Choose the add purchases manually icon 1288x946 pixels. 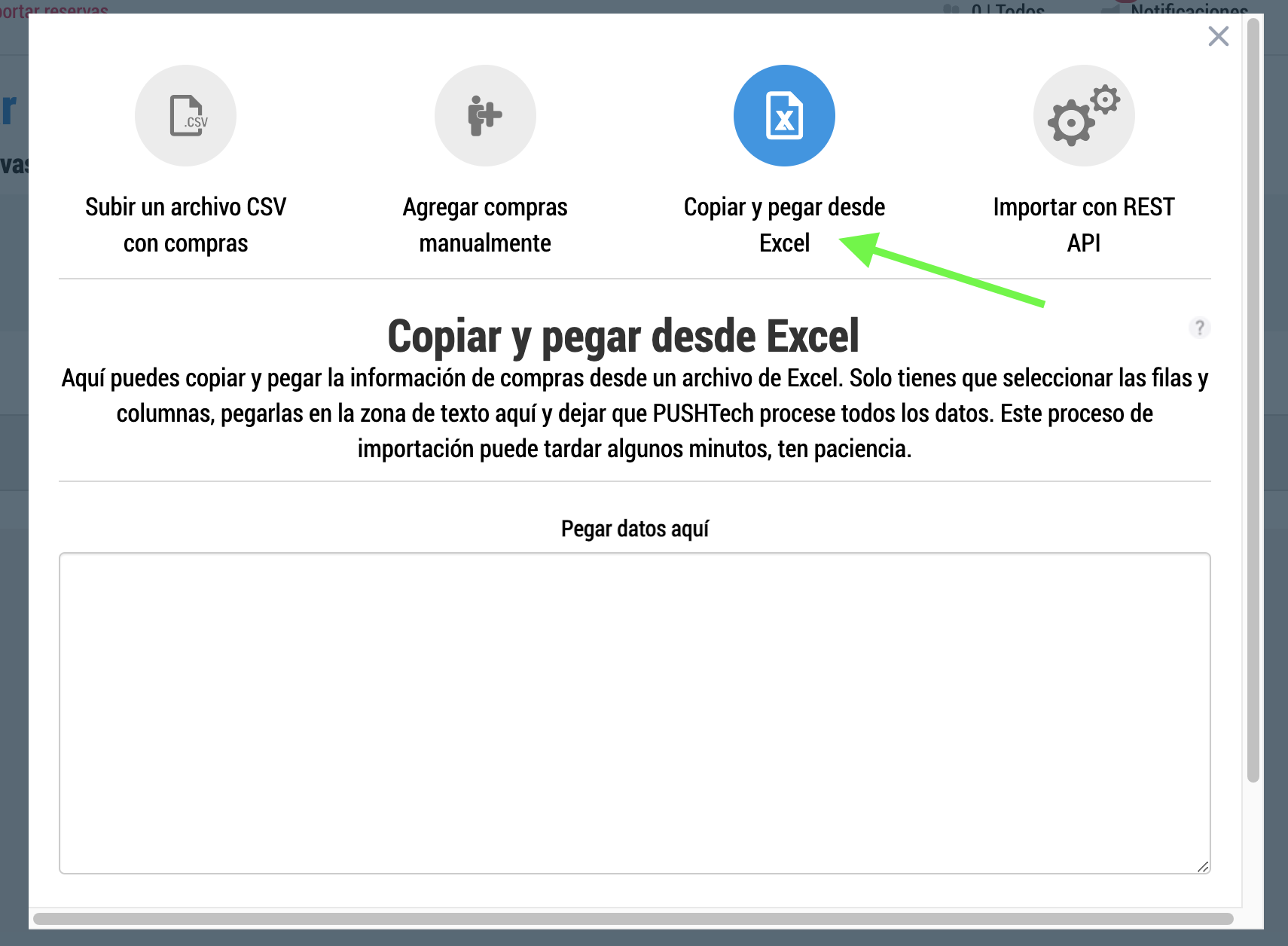485,115
